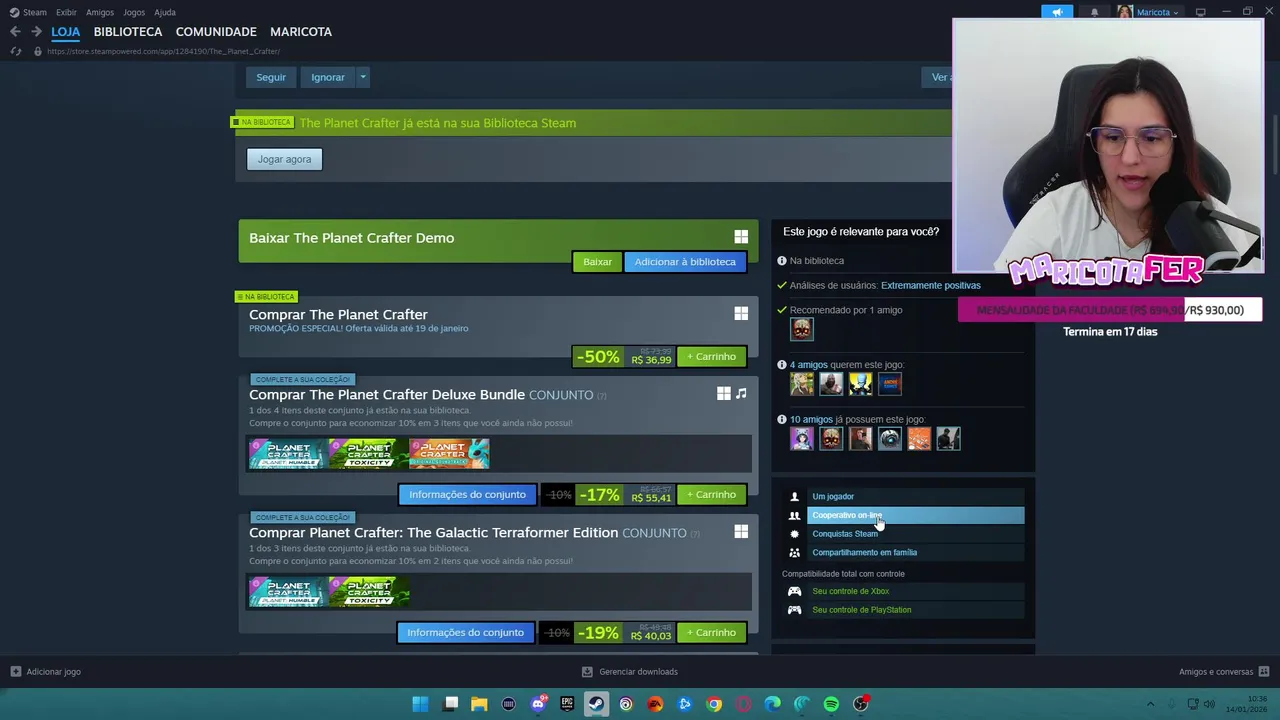The width and height of the screenshot is (1280, 720).
Task: Open File Explorer from the taskbar
Action: click(x=479, y=704)
